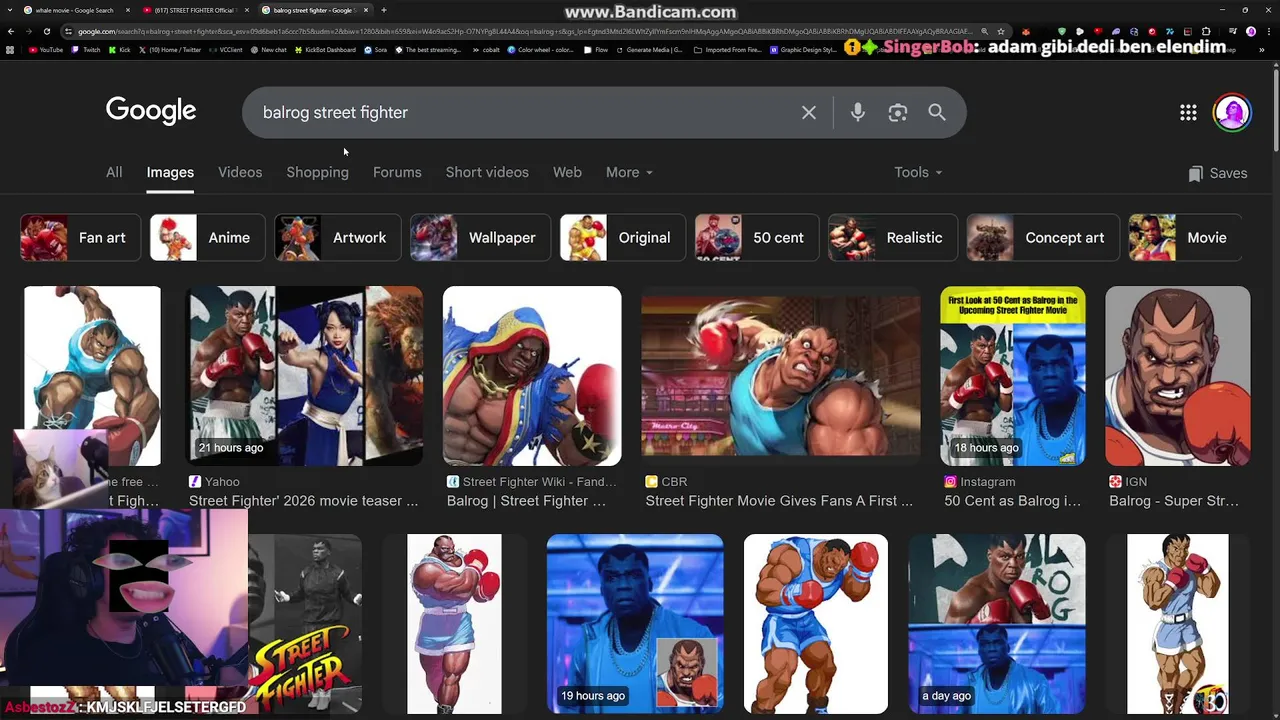This screenshot has width=1280, height=720.
Task: Filter images by Concept art chip
Action: (1042, 238)
